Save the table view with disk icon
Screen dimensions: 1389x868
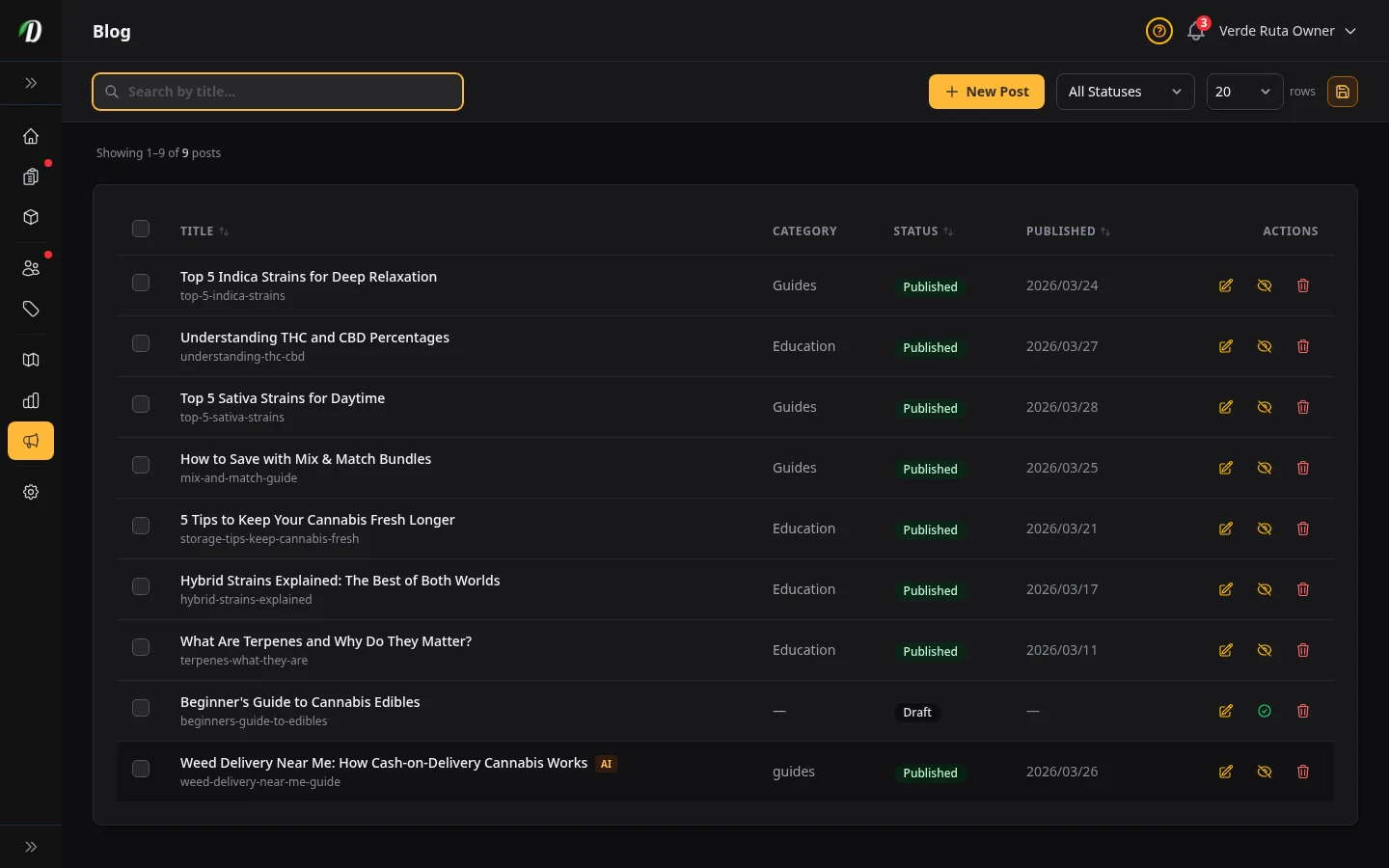(1343, 92)
